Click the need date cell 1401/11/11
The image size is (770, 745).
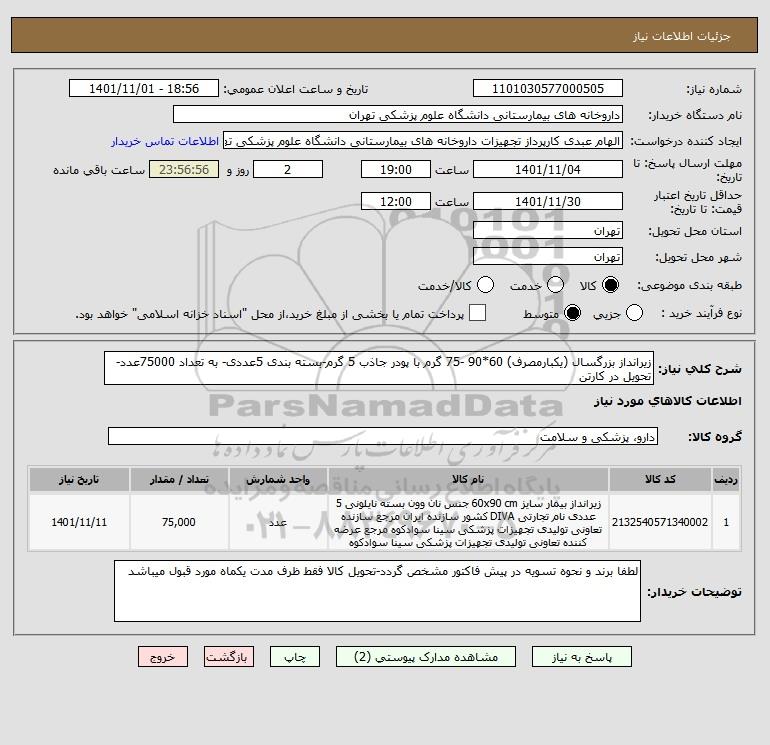[x=79, y=522]
